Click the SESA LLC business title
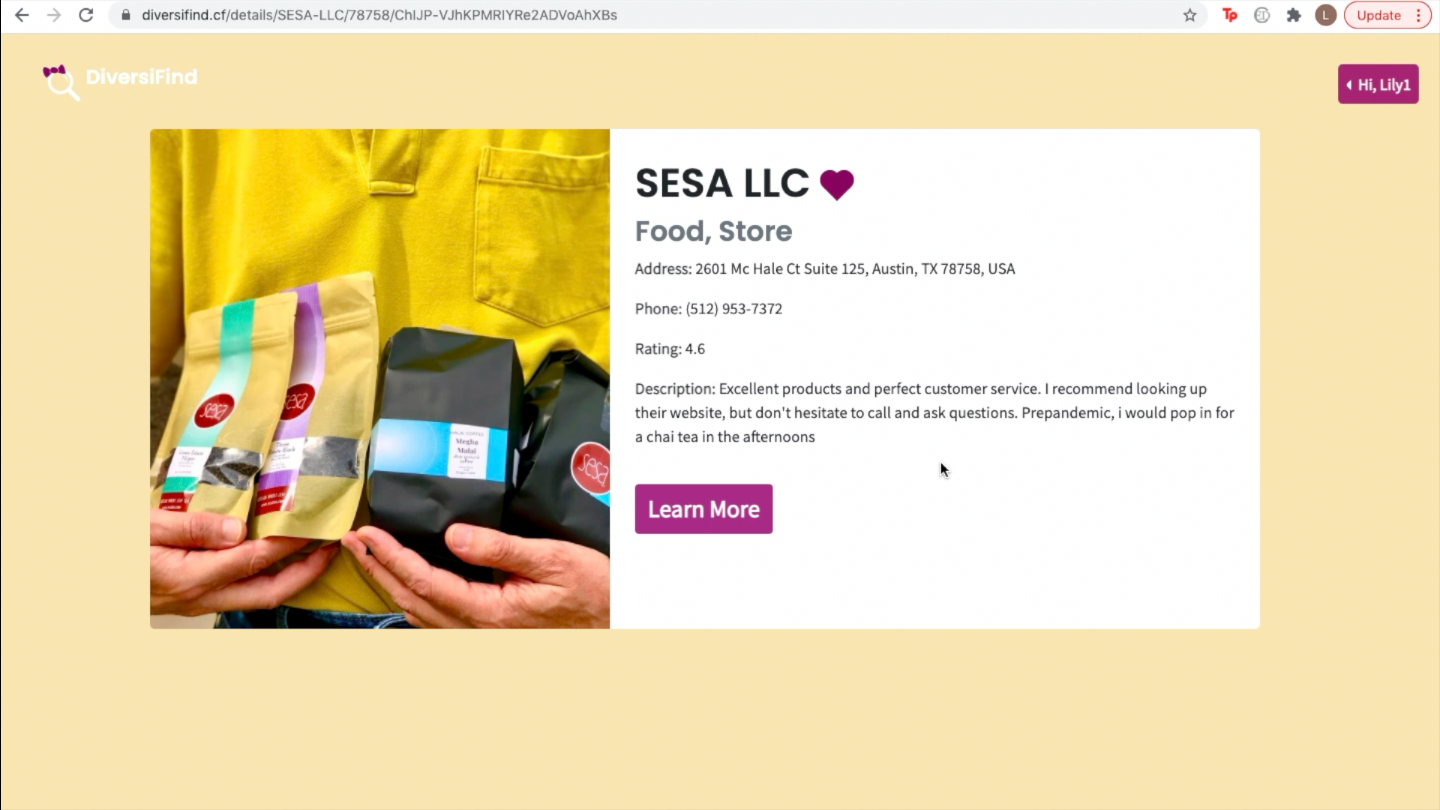Viewport: 1440px width, 810px height. [722, 183]
